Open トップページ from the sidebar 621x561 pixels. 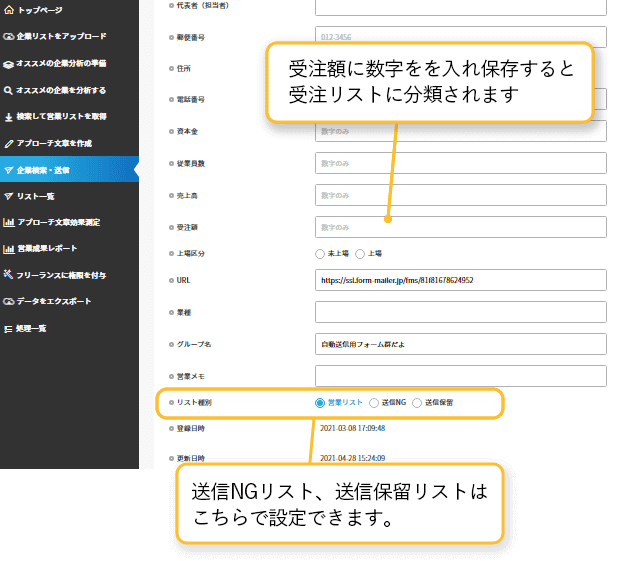tap(40, 10)
